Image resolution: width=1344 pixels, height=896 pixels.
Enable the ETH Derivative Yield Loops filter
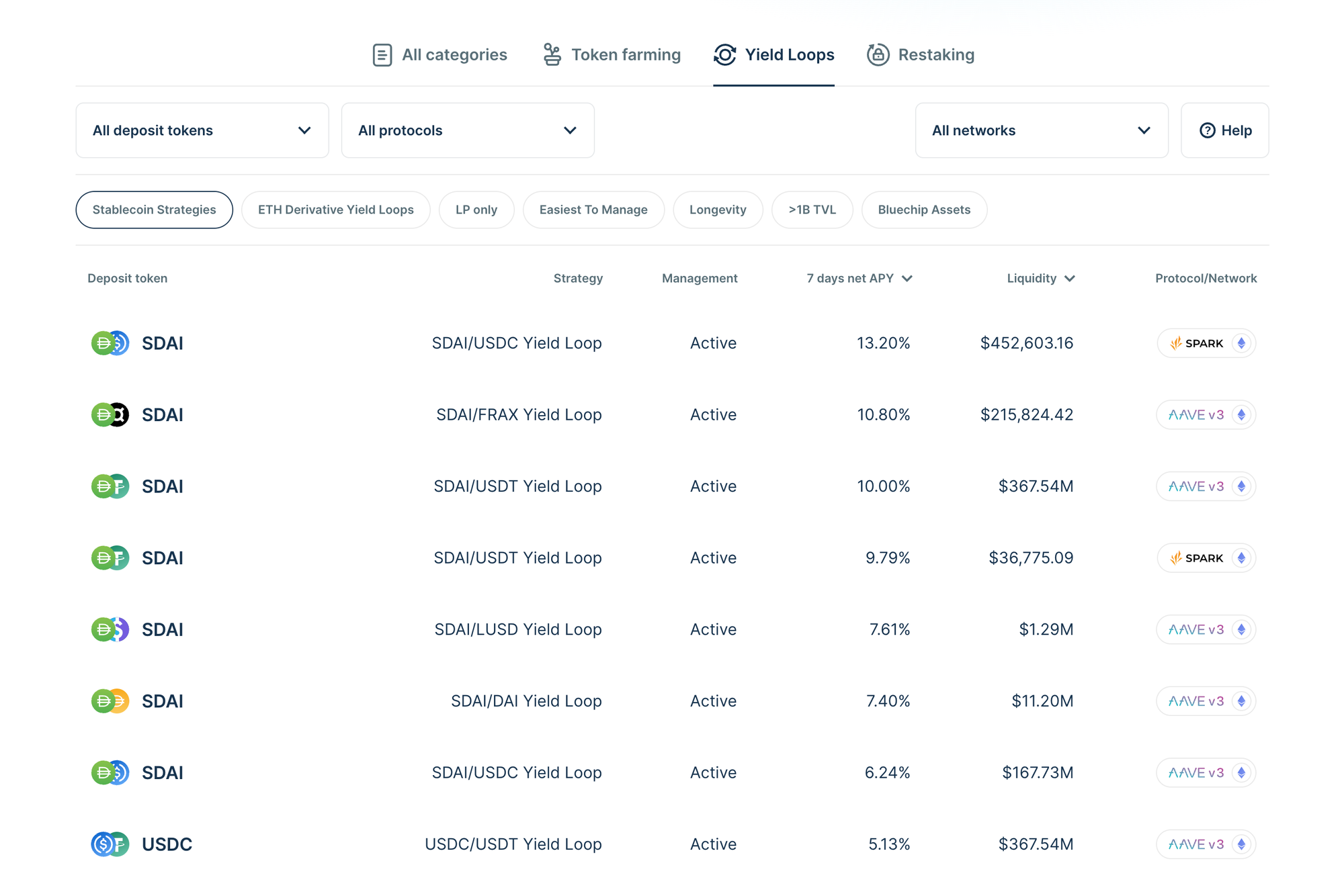pos(335,210)
